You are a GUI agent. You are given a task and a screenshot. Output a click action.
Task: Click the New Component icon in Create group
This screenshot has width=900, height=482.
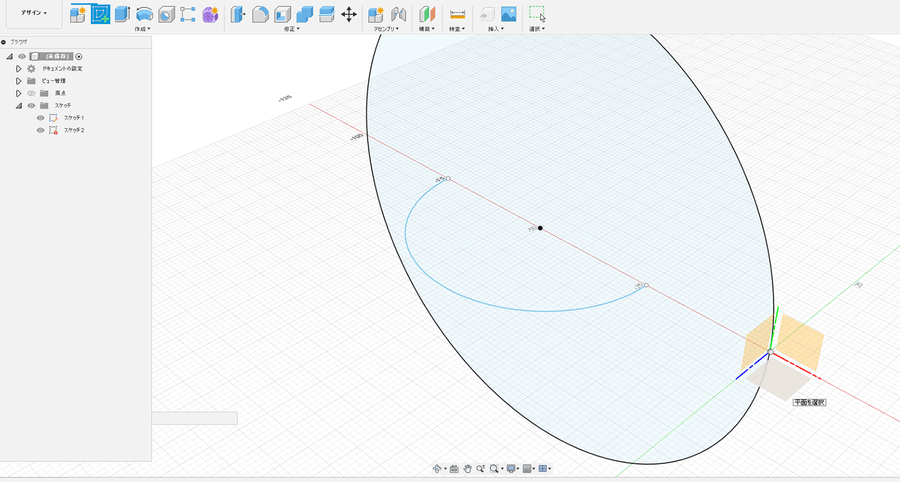coord(77,14)
